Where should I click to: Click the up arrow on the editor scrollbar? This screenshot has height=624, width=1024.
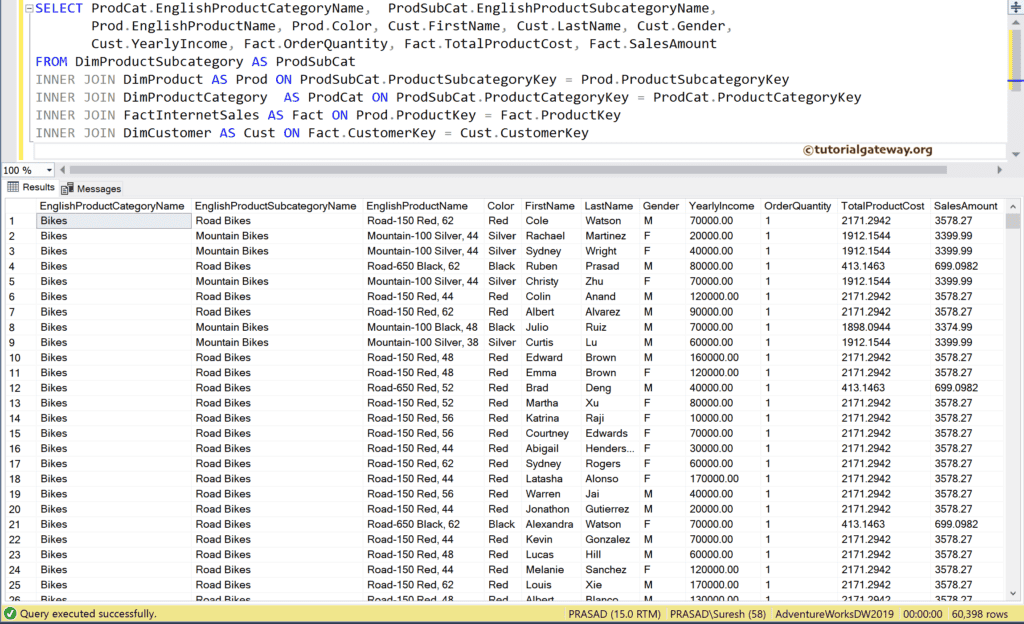pos(1015,24)
